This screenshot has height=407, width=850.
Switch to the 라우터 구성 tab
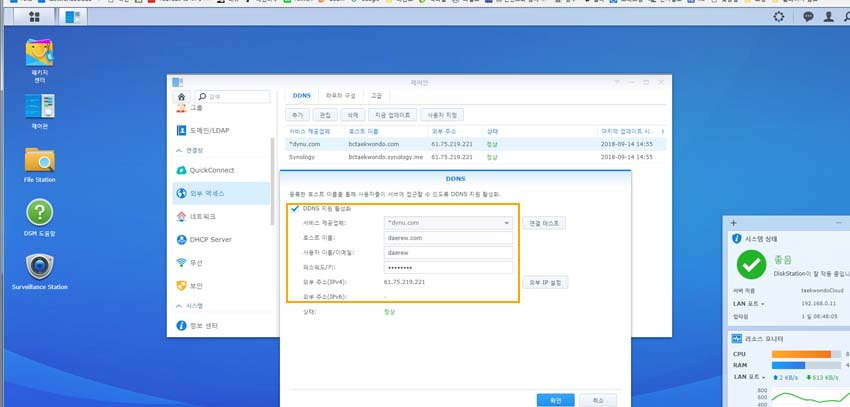point(340,95)
